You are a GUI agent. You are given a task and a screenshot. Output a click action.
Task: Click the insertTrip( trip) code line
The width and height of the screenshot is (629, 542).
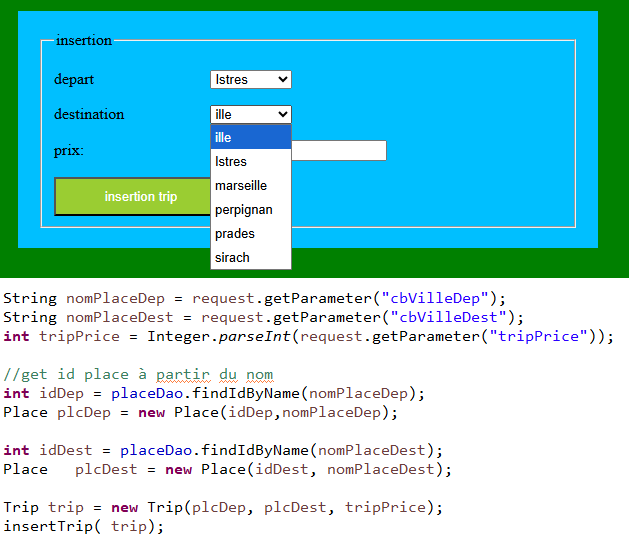83,526
